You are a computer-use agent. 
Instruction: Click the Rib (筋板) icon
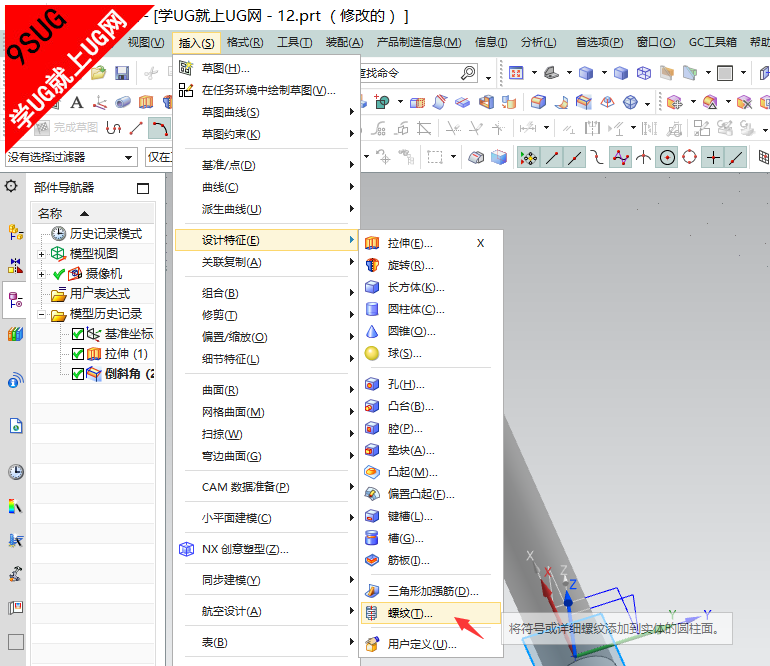pyautogui.click(x=372, y=560)
